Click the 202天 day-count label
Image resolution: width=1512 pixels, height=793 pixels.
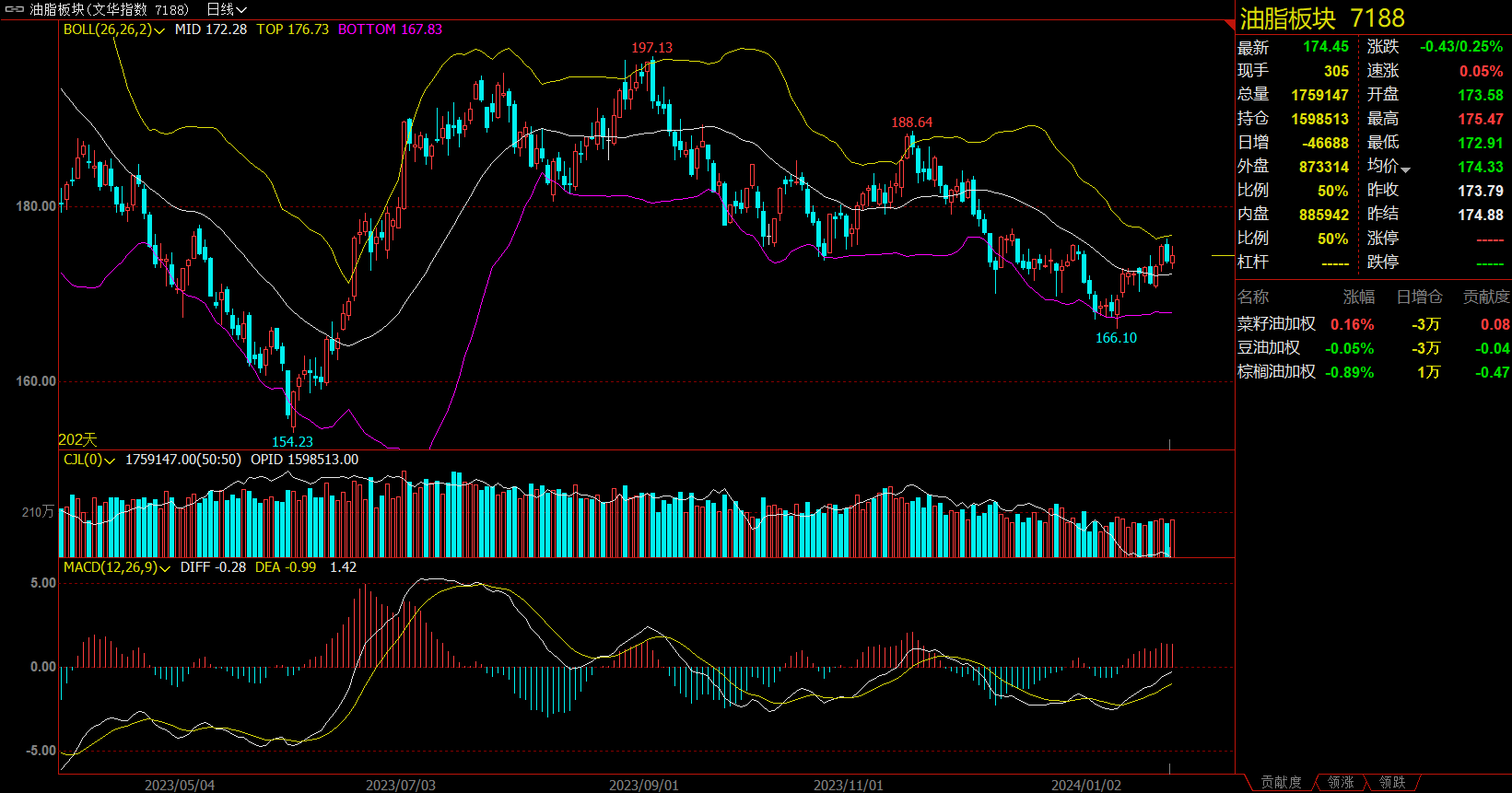pos(77,440)
